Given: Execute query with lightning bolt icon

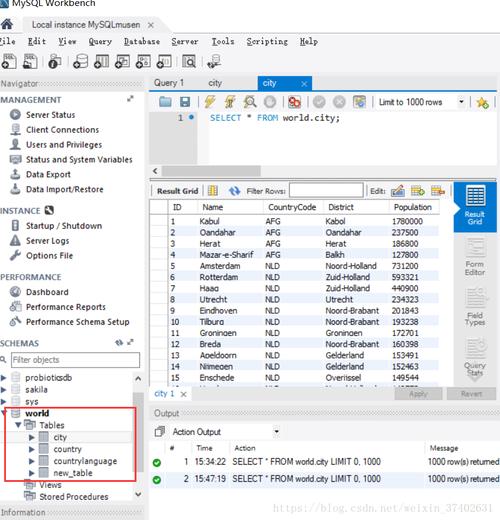Looking at the screenshot, I should (210, 102).
